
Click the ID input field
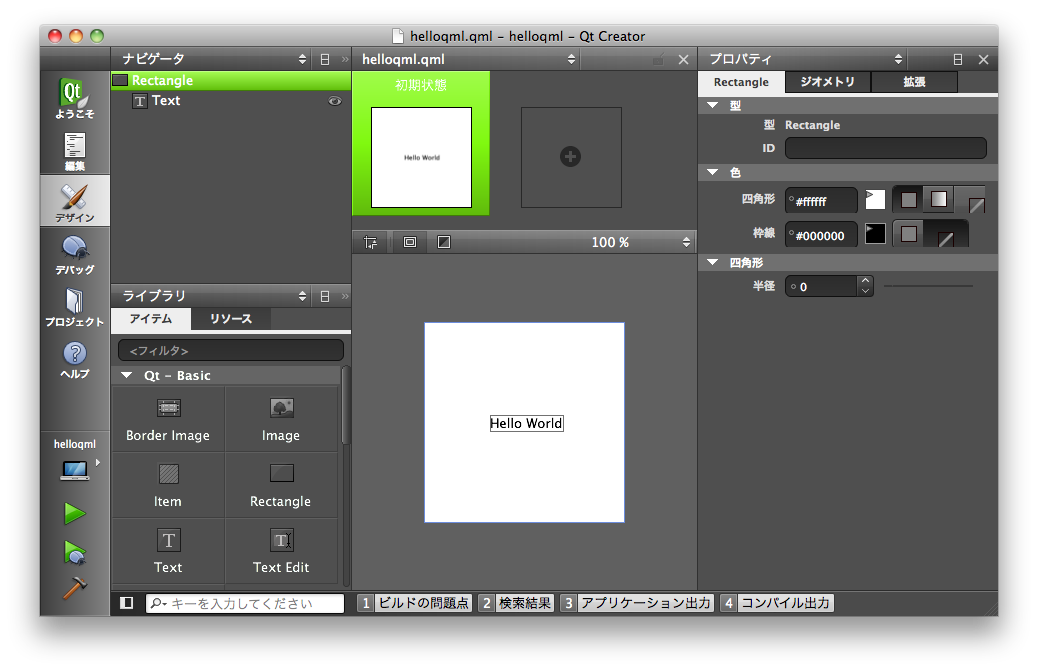[x=885, y=148]
